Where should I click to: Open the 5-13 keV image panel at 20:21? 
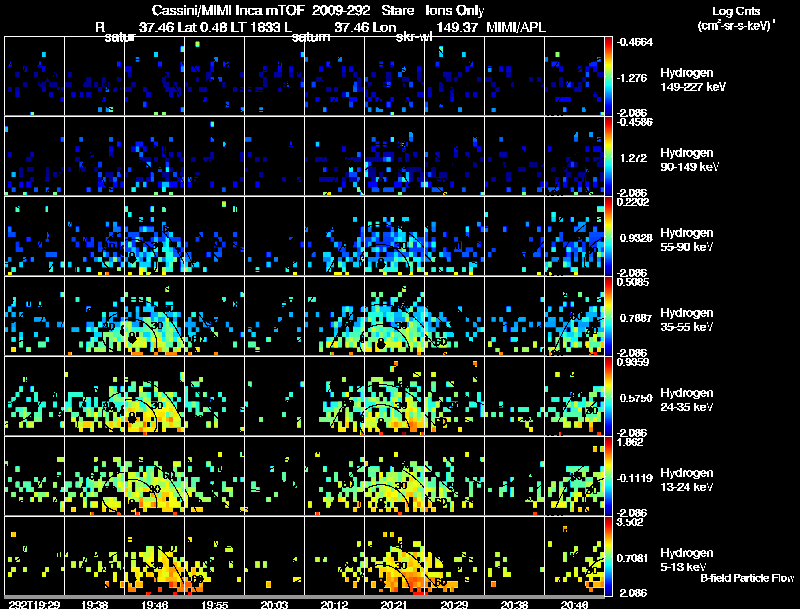(394, 556)
